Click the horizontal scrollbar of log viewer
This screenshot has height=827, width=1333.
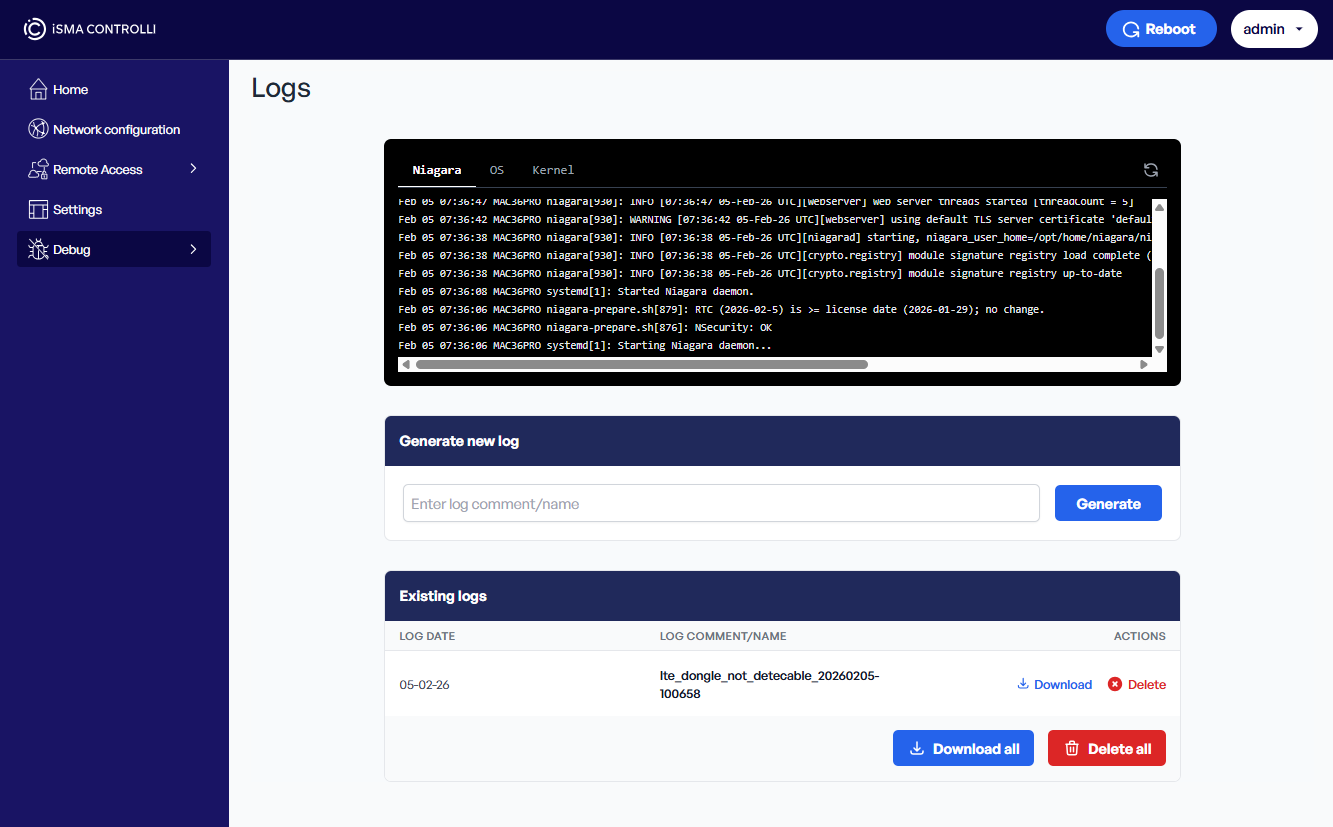[641, 365]
